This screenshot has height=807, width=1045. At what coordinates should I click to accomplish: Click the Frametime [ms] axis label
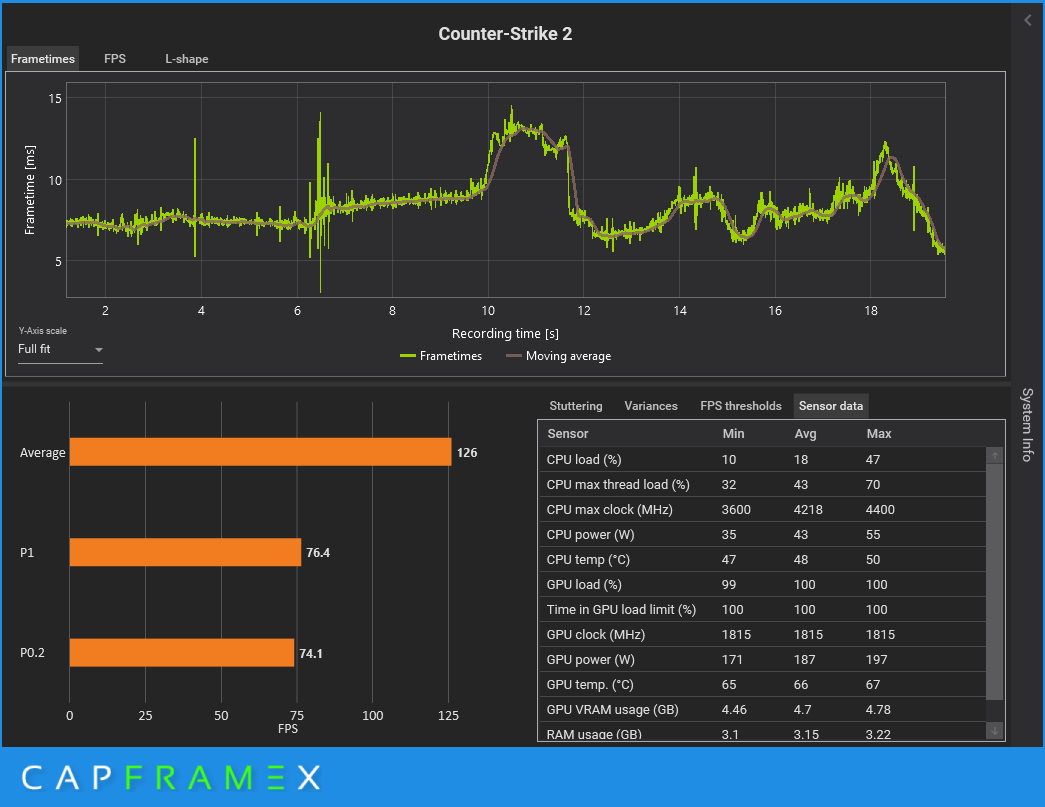coord(29,190)
